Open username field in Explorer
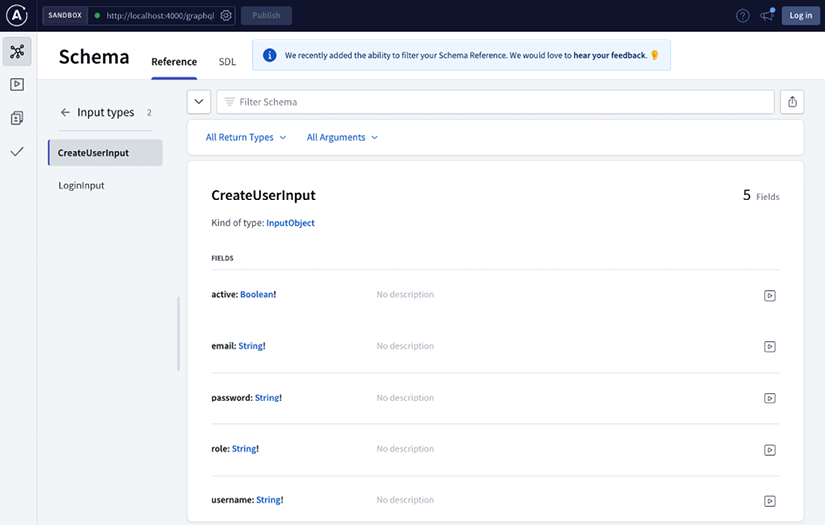Screen dimensions: 825x525 (769, 501)
